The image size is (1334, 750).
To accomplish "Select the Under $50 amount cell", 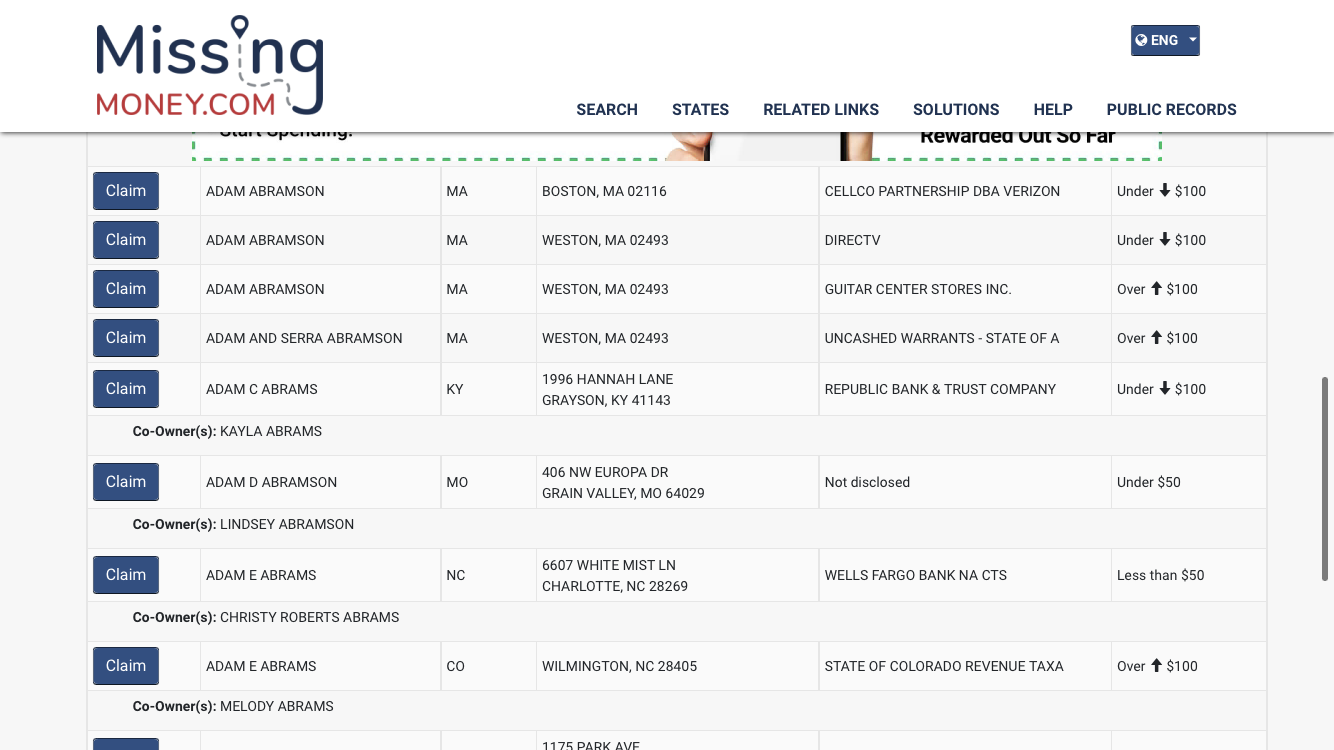I will (x=1189, y=482).
